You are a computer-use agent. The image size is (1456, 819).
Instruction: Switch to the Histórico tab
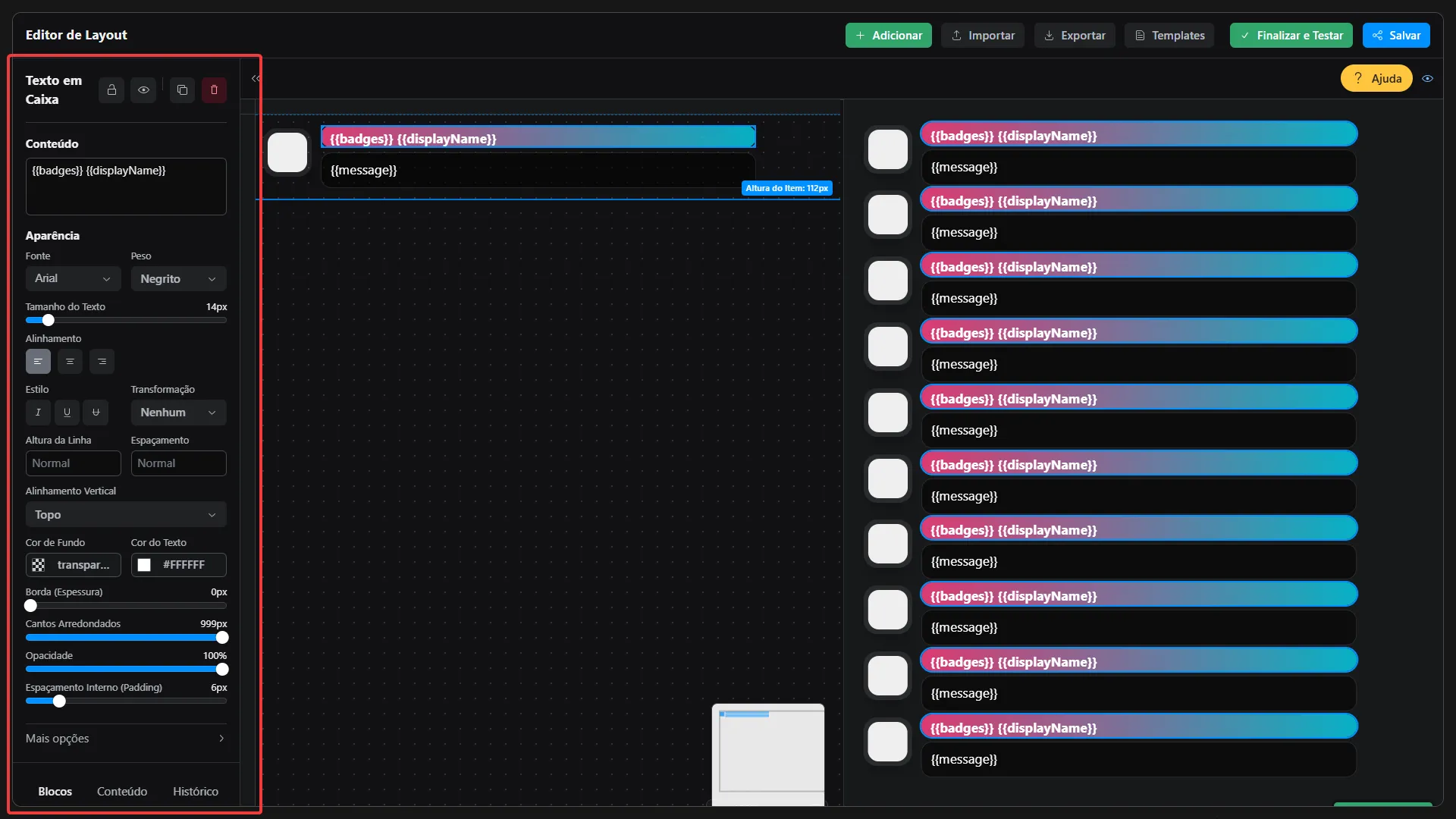pos(195,791)
